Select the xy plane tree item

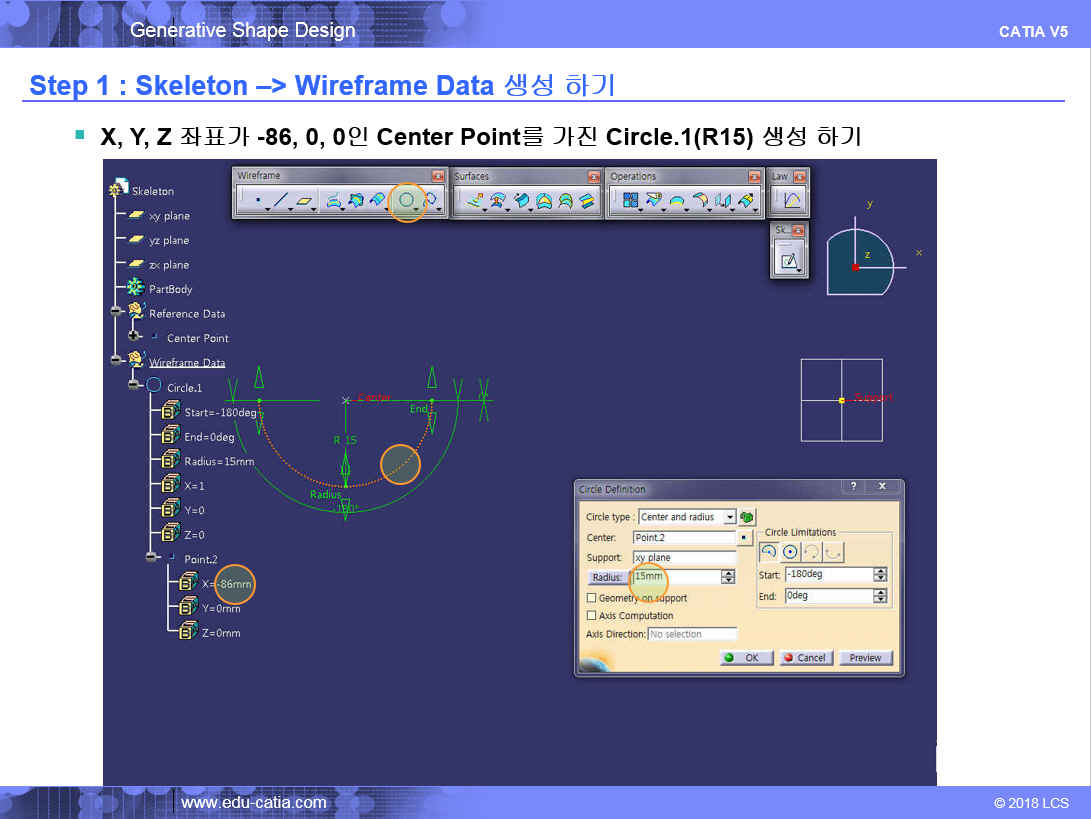click(168, 216)
